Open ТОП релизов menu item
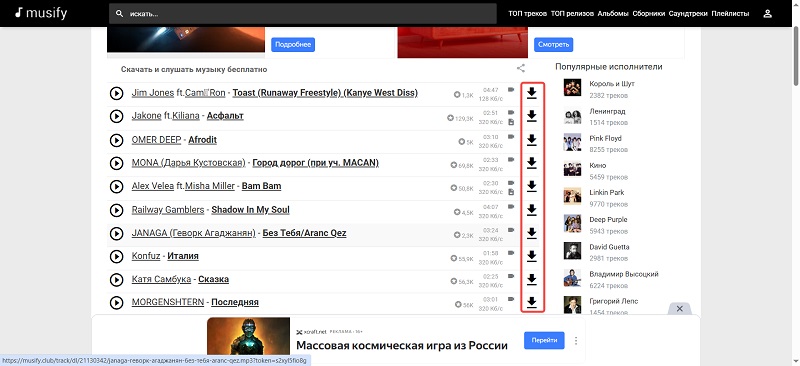The width and height of the screenshot is (800, 366). [x=572, y=14]
